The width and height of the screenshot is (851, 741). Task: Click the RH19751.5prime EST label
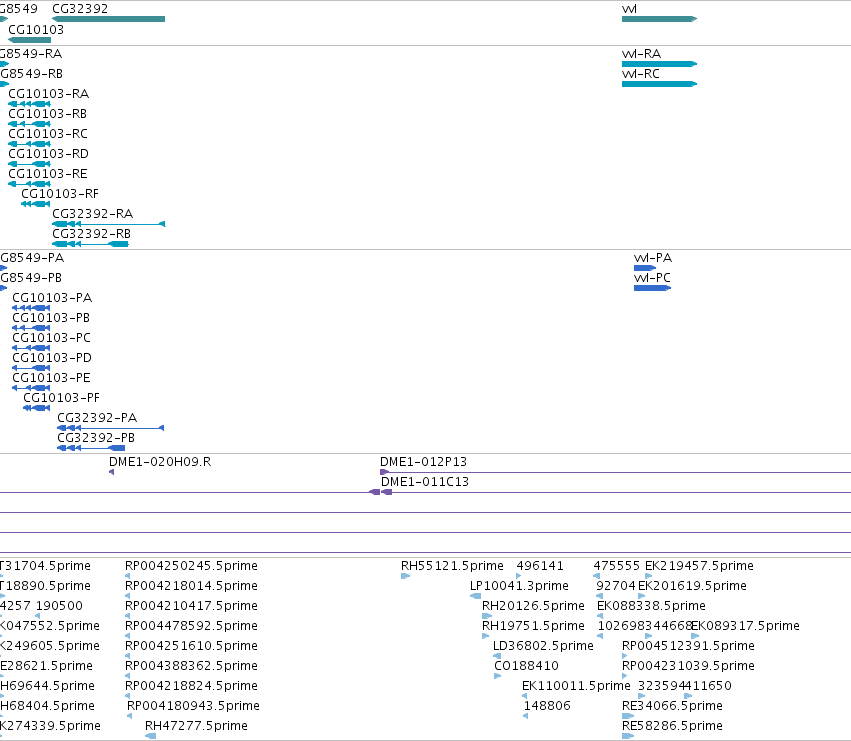(x=534, y=626)
